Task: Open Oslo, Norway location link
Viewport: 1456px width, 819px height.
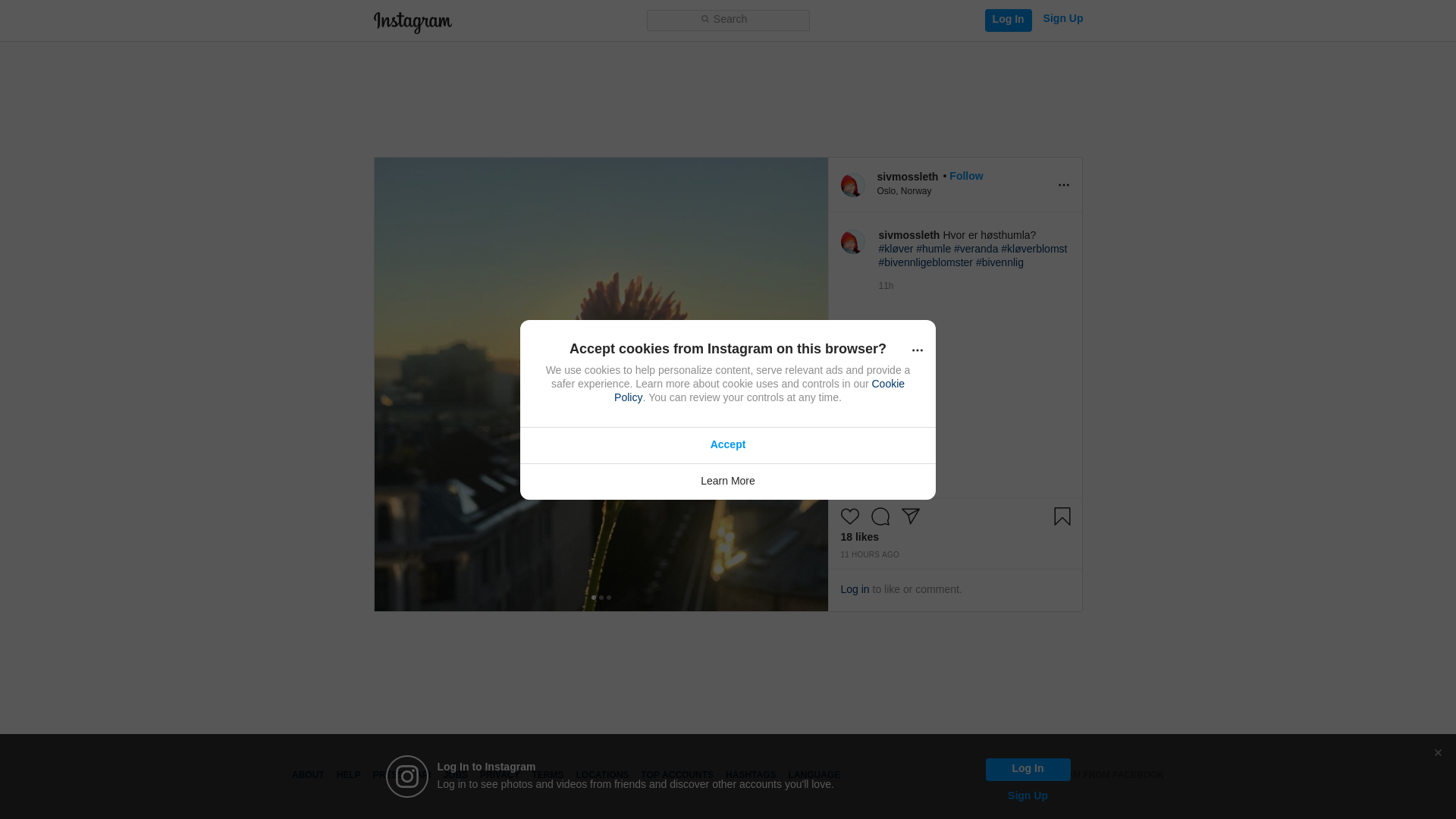Action: click(x=904, y=191)
